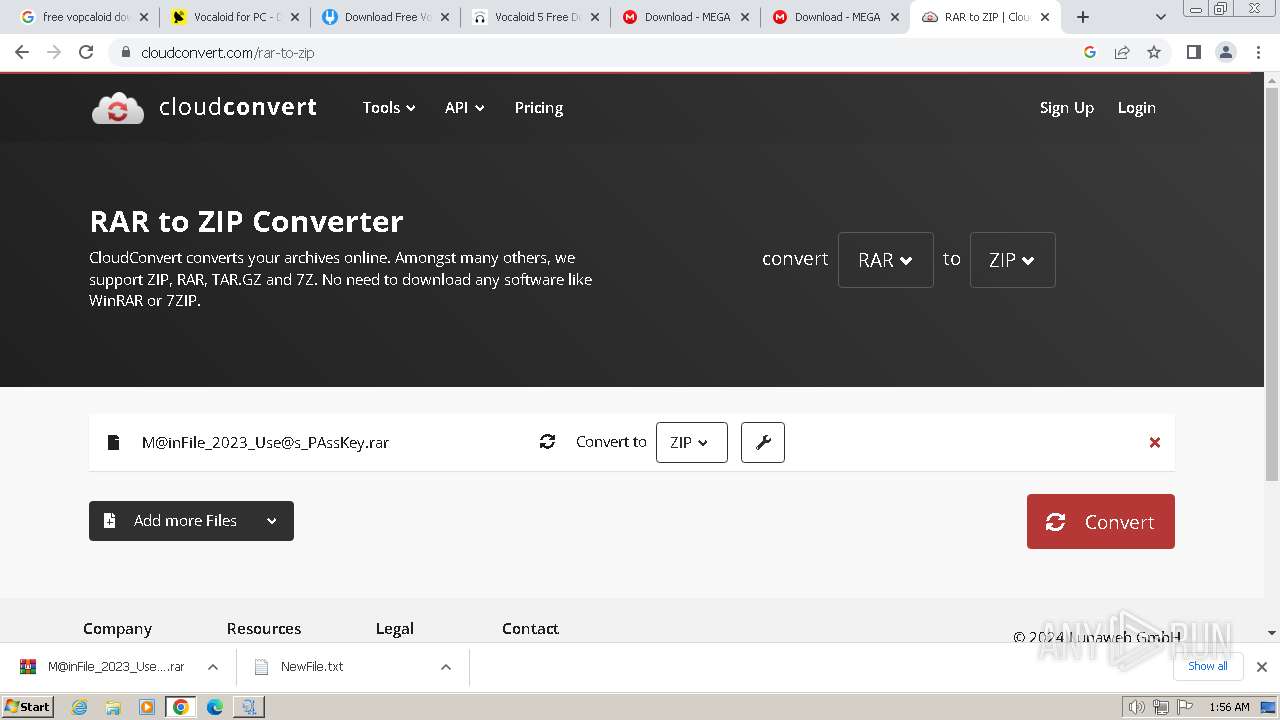Screen dimensions: 1280x720
Task: Click the Company footer heading
Action: point(117,628)
